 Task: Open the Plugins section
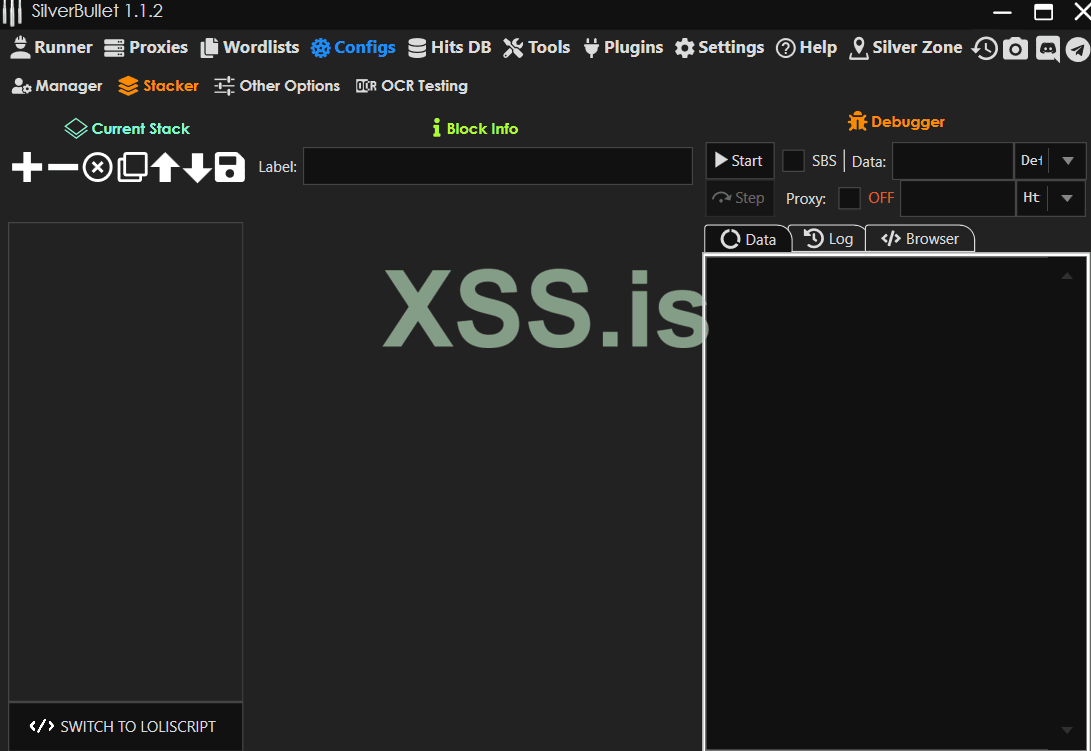point(623,47)
